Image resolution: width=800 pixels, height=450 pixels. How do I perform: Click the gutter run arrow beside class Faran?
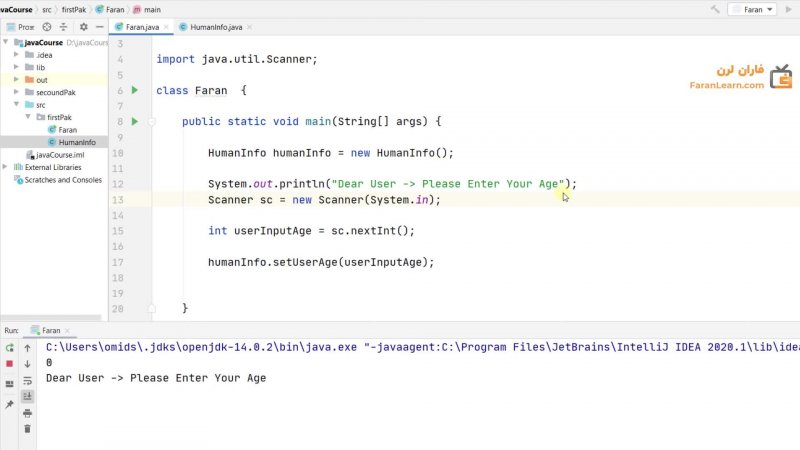tap(134, 90)
